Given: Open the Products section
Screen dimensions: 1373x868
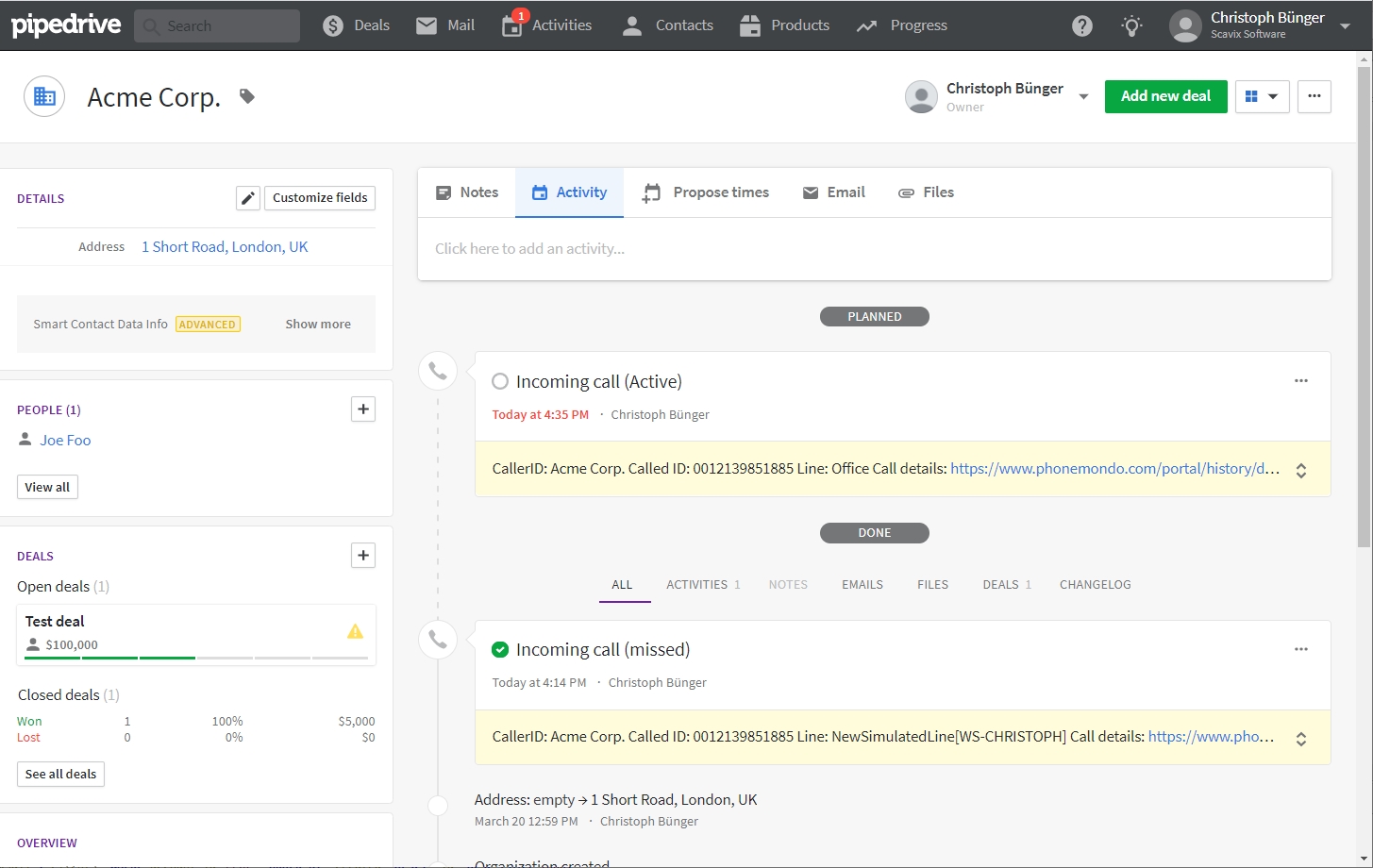Looking at the screenshot, I should click(x=784, y=25).
